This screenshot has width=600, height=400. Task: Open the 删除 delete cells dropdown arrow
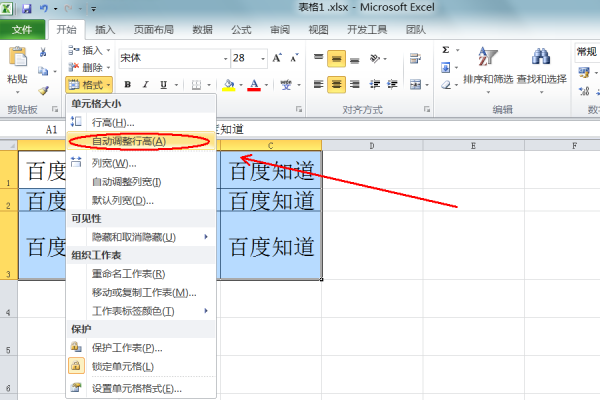108,68
